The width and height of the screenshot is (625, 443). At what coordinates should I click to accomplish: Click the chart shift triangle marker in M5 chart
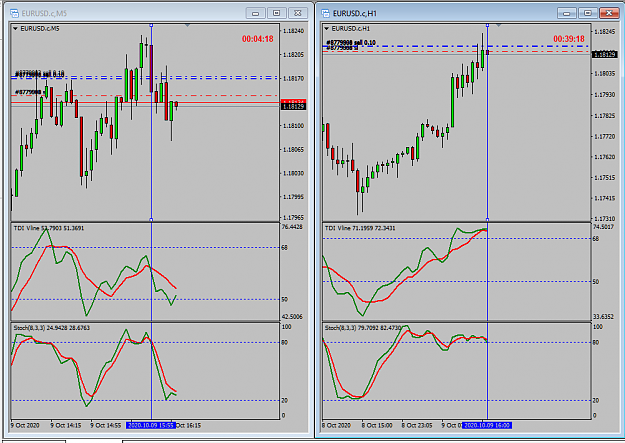point(187,26)
